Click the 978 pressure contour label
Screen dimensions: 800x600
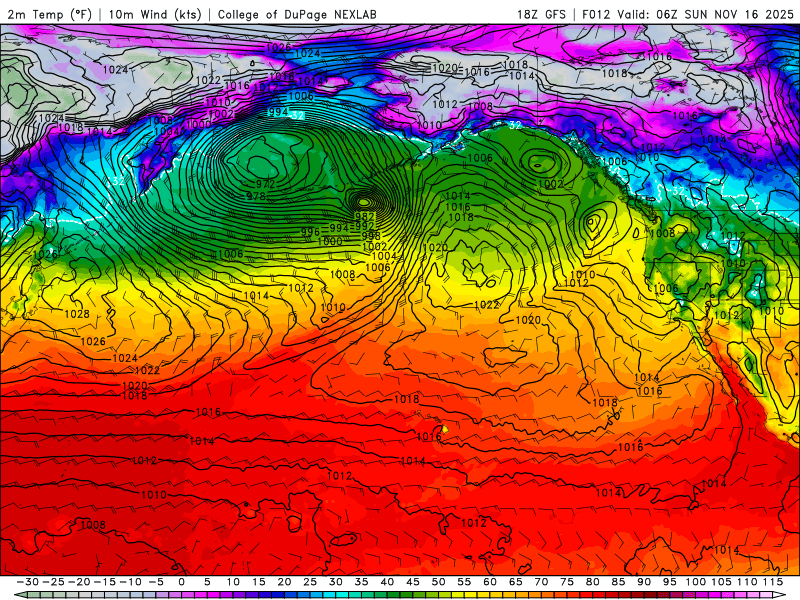[x=256, y=196]
